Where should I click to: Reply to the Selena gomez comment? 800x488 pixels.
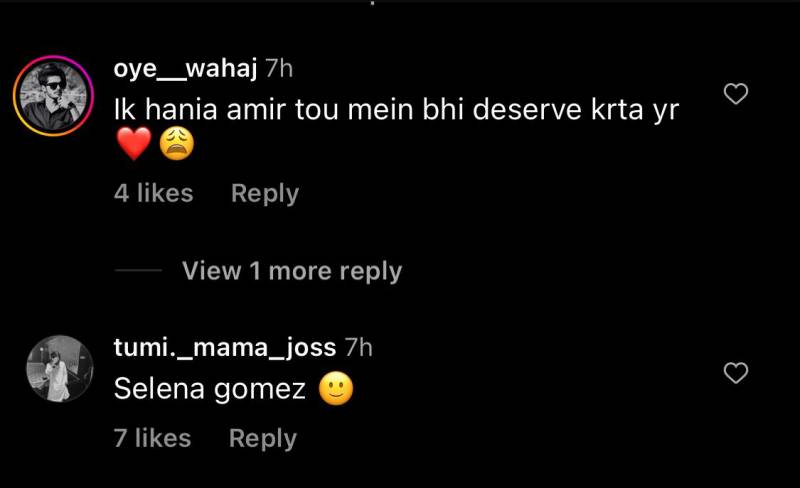[263, 438]
